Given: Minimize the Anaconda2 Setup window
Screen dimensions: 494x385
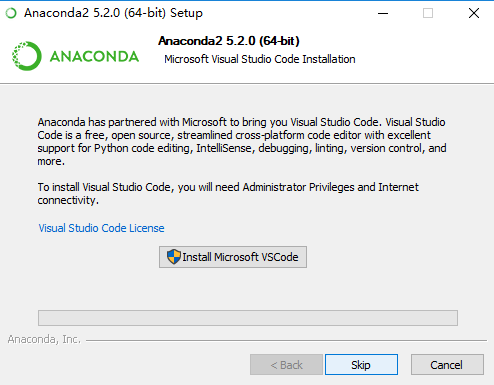Looking at the screenshot, I should pyautogui.click(x=383, y=13).
